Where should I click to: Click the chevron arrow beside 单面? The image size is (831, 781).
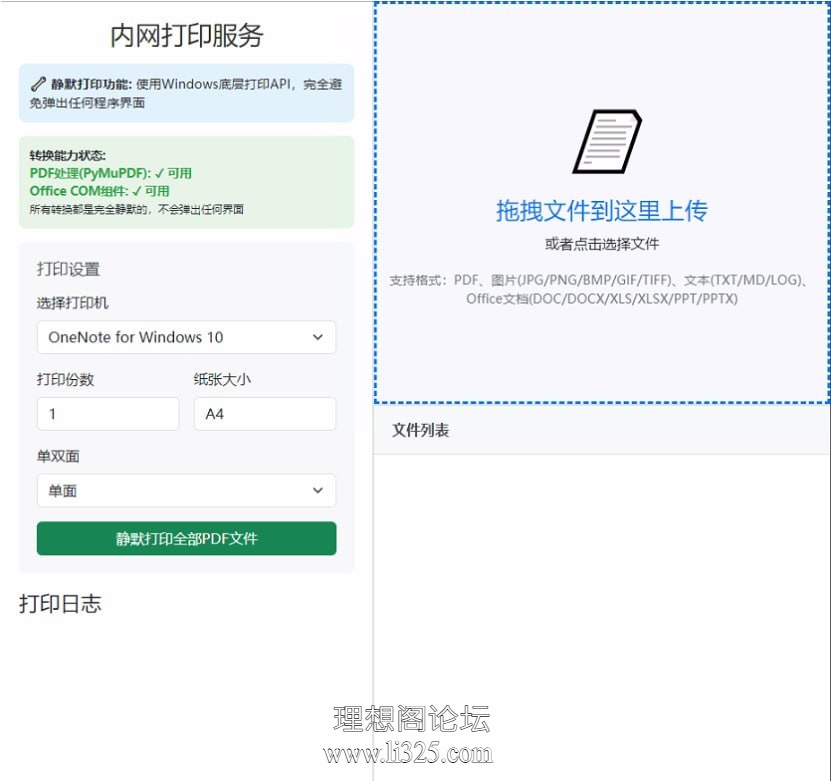(x=317, y=490)
